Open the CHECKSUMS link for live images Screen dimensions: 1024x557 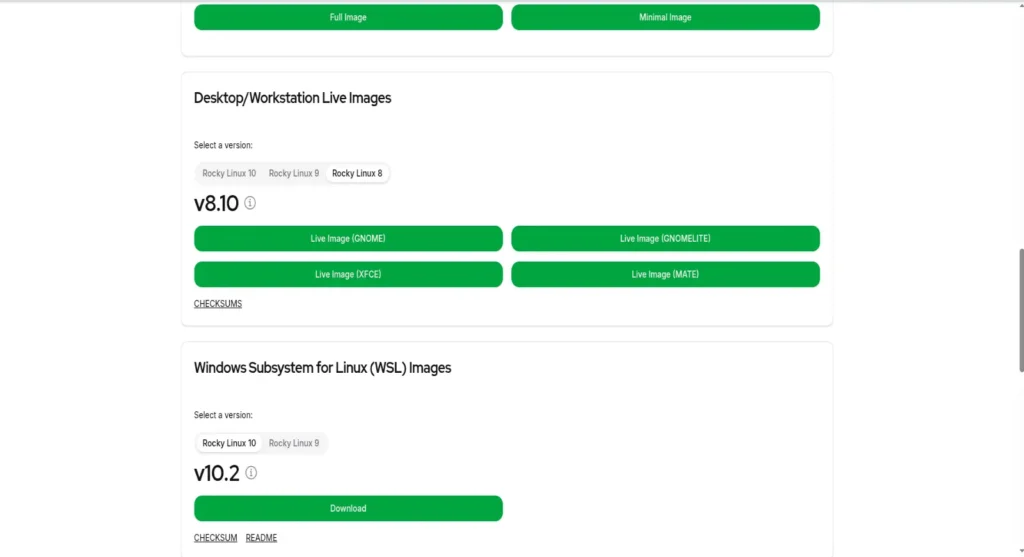click(x=217, y=304)
